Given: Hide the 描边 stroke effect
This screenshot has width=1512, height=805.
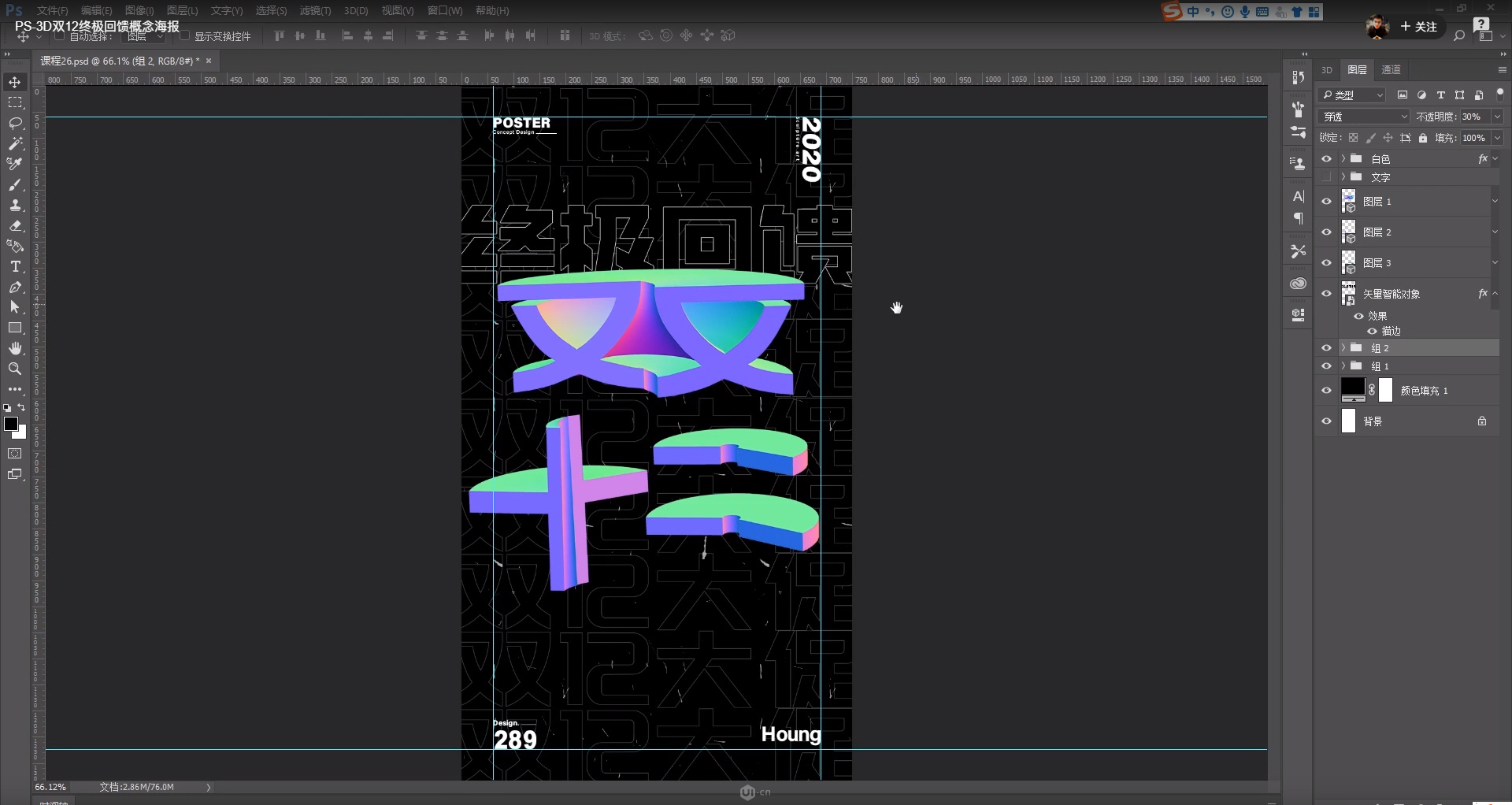Looking at the screenshot, I should coord(1372,332).
